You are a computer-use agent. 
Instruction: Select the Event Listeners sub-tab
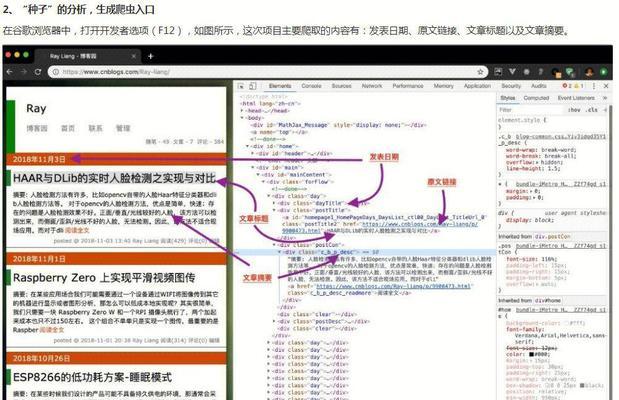pos(576,98)
